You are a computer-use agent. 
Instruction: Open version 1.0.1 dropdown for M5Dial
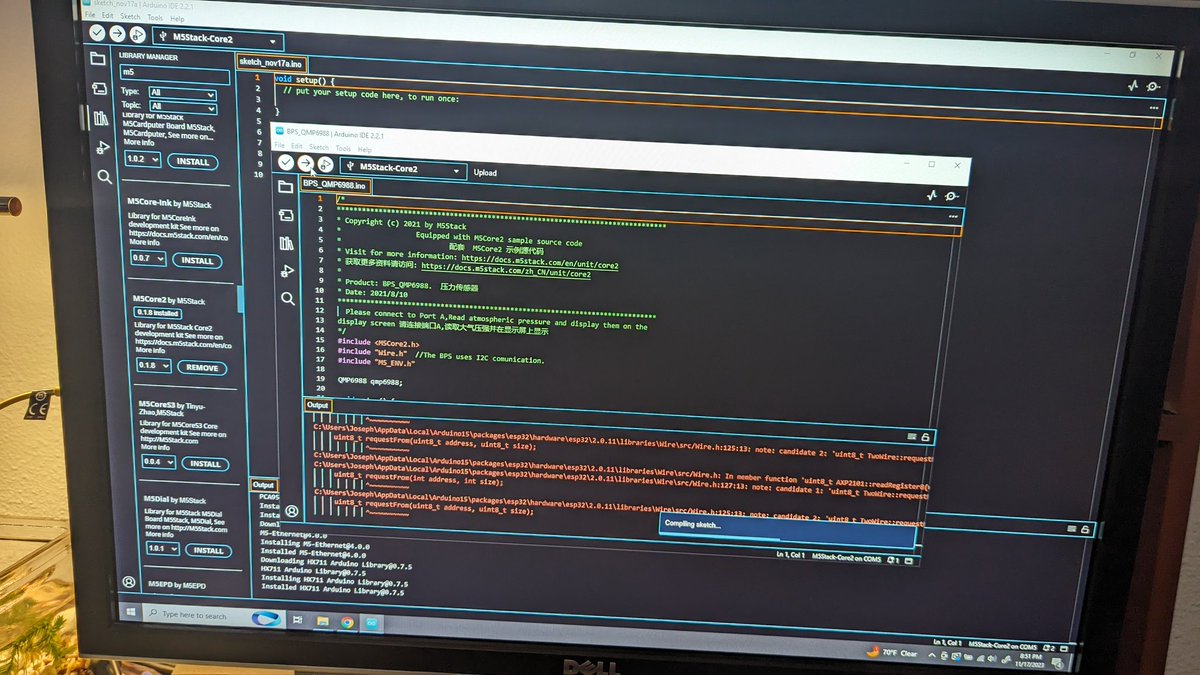163,549
